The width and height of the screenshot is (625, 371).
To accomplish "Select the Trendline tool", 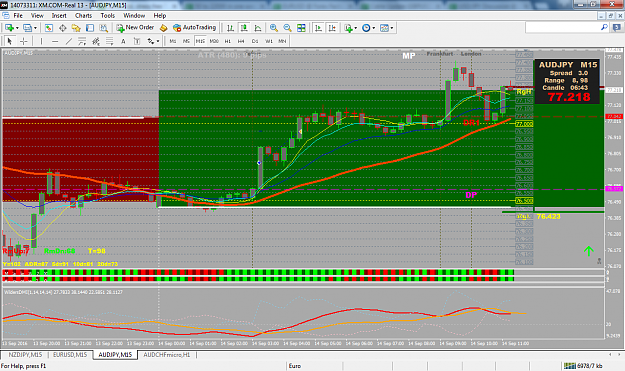I will point(69,41).
